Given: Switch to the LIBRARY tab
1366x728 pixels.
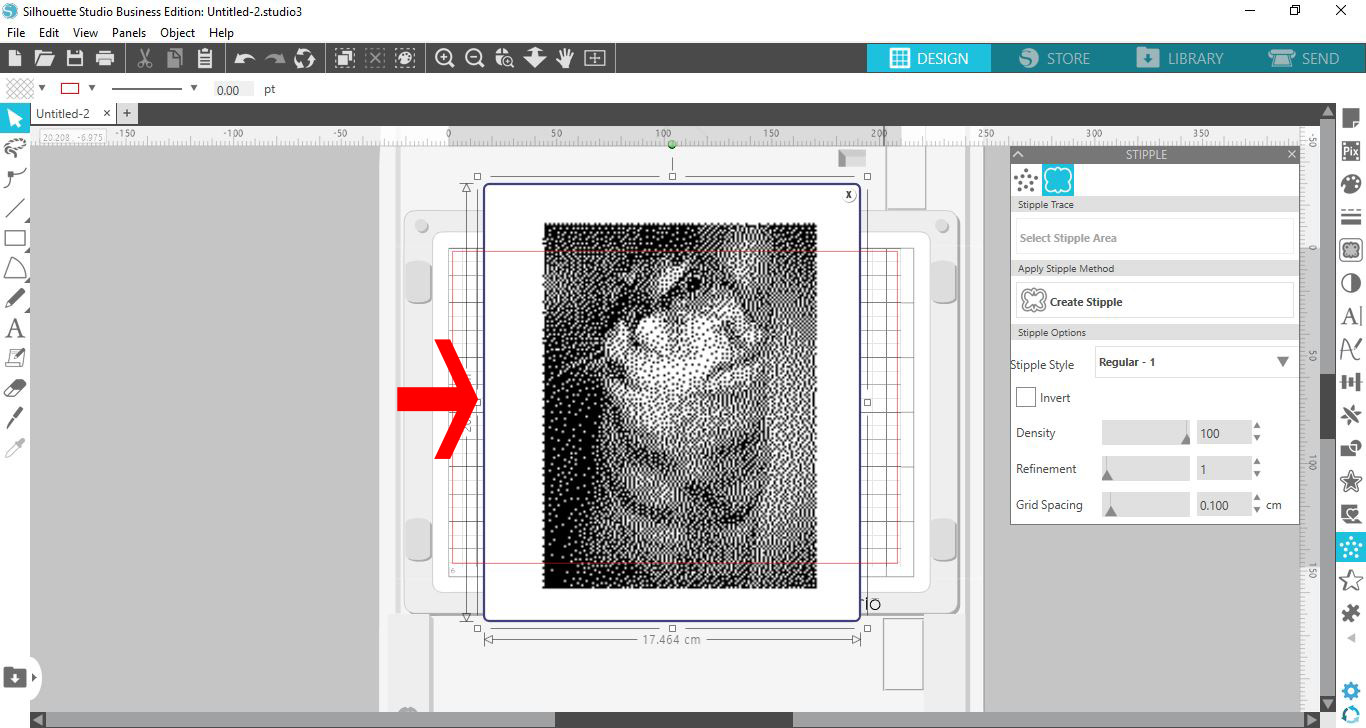Looking at the screenshot, I should (1179, 58).
